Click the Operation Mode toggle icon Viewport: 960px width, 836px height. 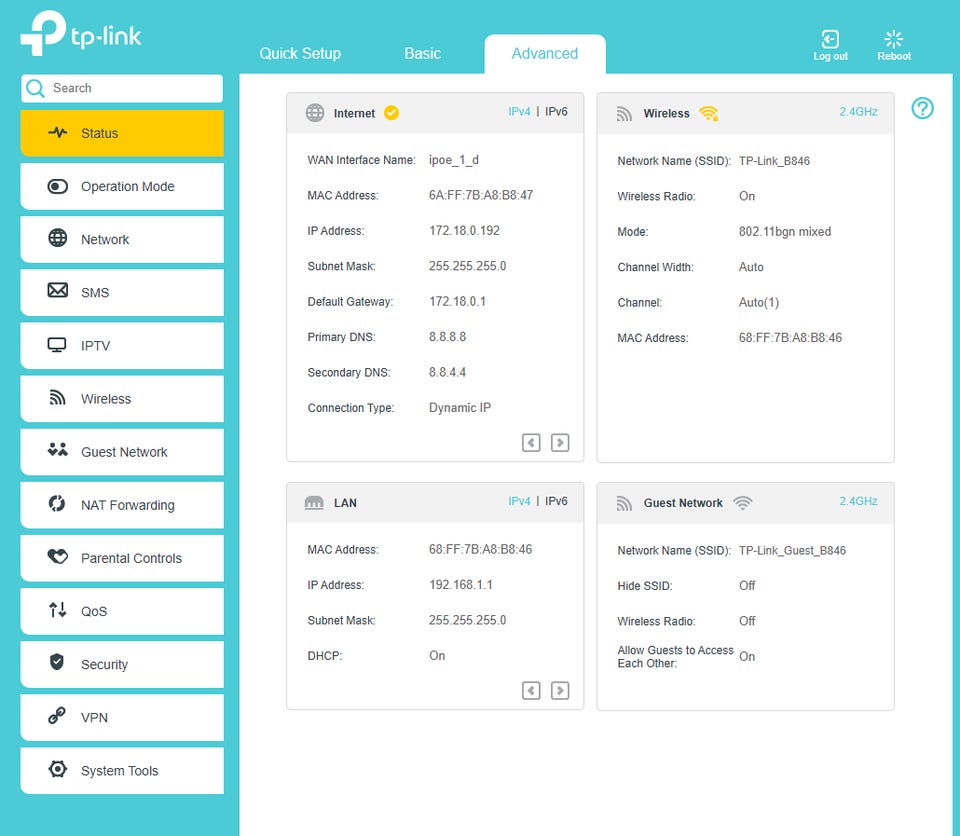(x=58, y=186)
